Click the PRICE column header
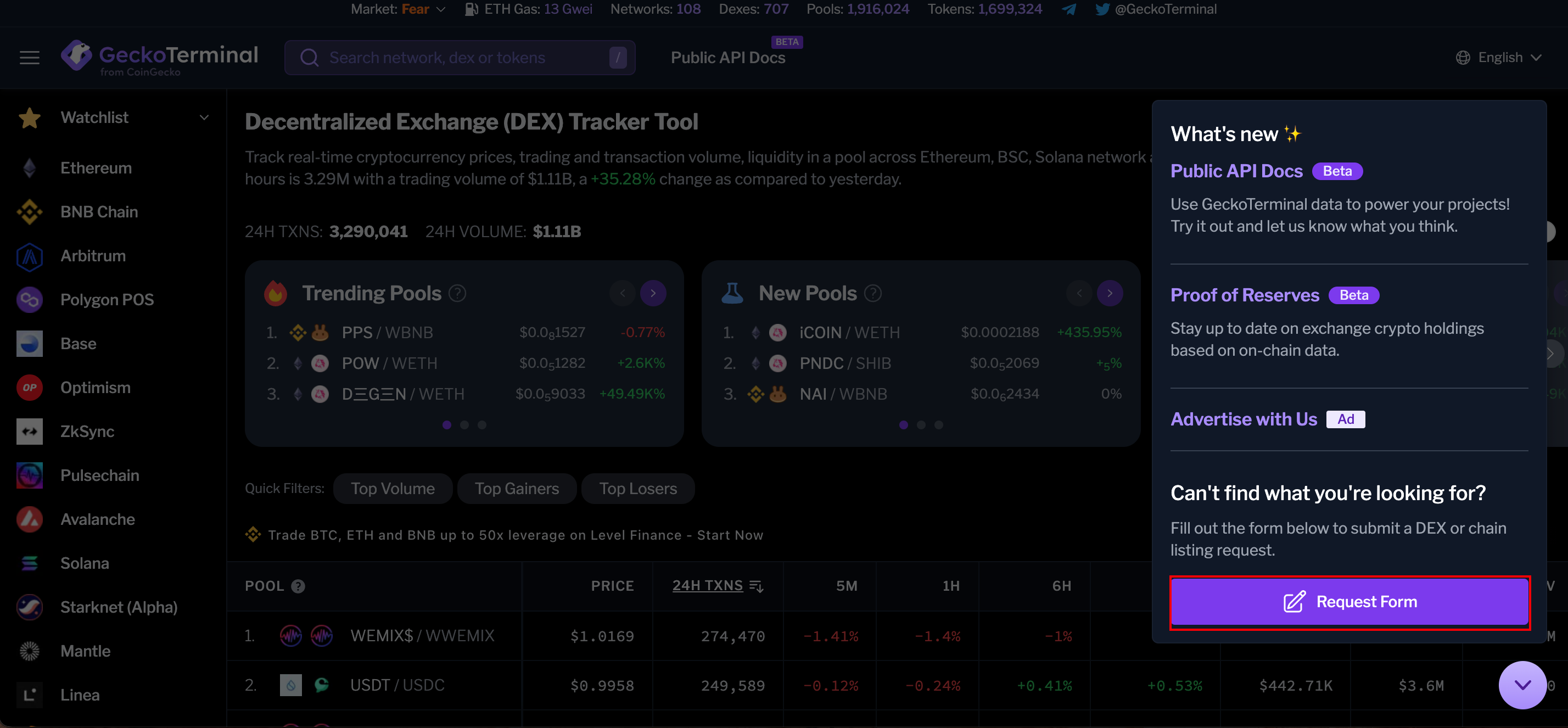Image resolution: width=1568 pixels, height=728 pixels. [612, 586]
